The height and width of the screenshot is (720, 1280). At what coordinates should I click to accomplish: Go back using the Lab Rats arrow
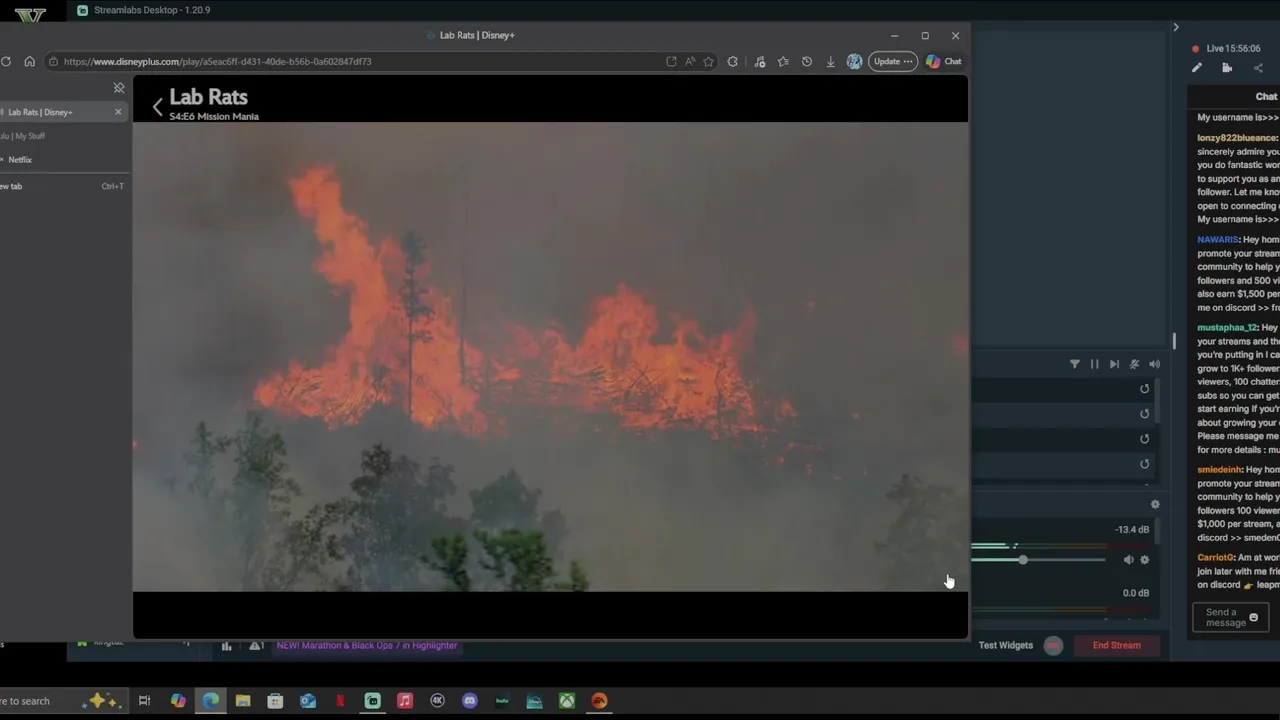tap(157, 106)
